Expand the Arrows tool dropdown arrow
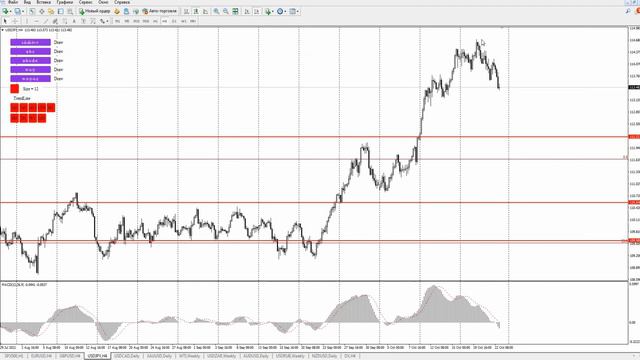 pyautogui.click(x=107, y=21)
